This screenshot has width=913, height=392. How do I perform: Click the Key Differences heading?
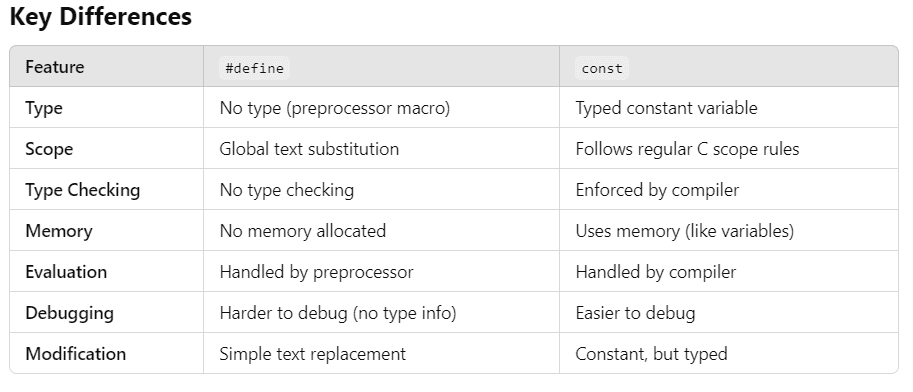click(101, 17)
